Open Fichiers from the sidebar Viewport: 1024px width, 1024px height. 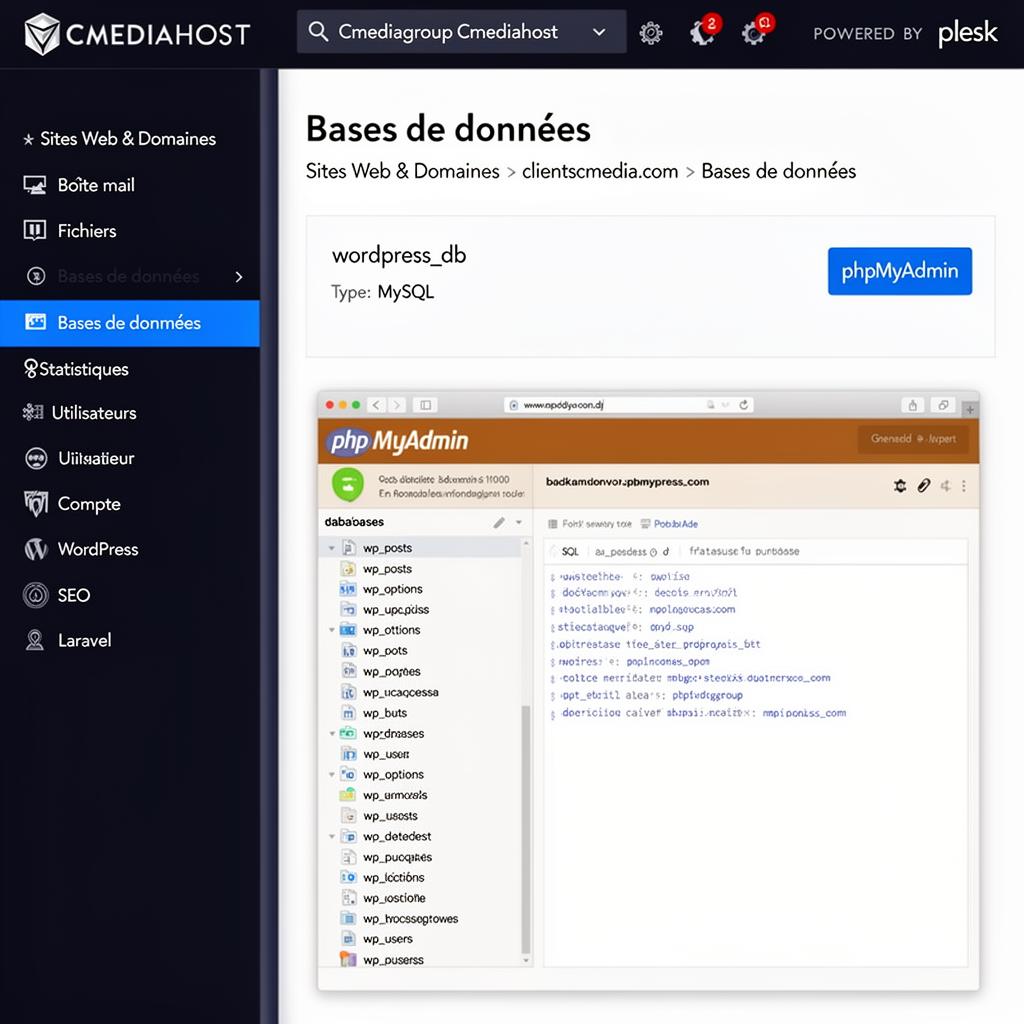pos(86,231)
